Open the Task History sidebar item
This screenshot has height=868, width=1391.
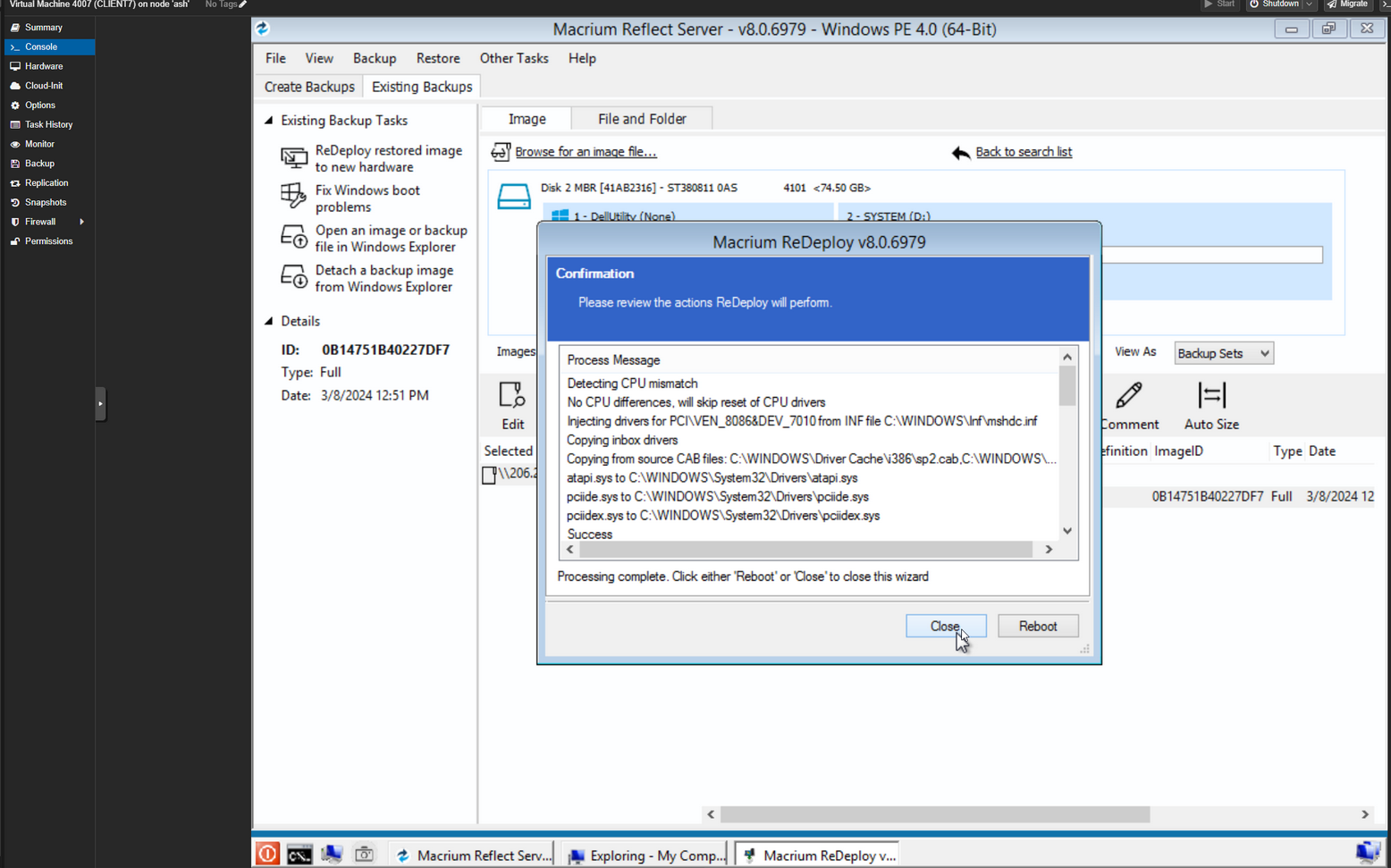point(48,124)
